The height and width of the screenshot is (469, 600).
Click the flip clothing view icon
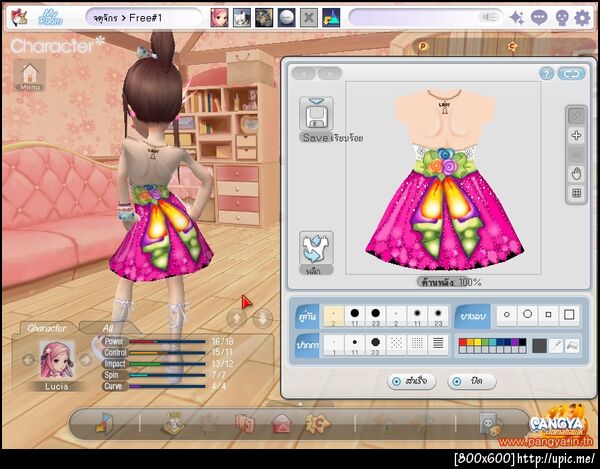coord(316,248)
